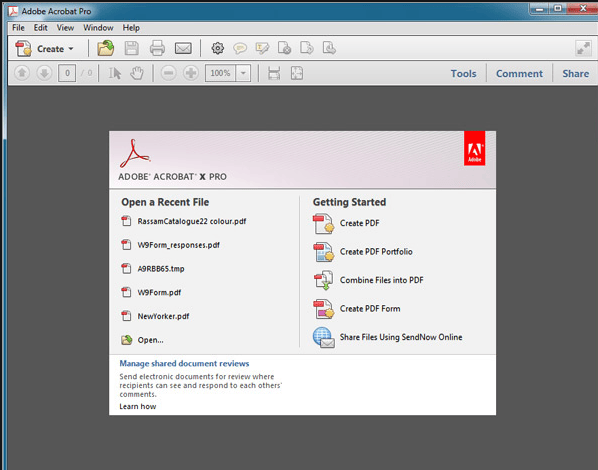Click the page number input field
598x470 pixels.
click(x=67, y=73)
